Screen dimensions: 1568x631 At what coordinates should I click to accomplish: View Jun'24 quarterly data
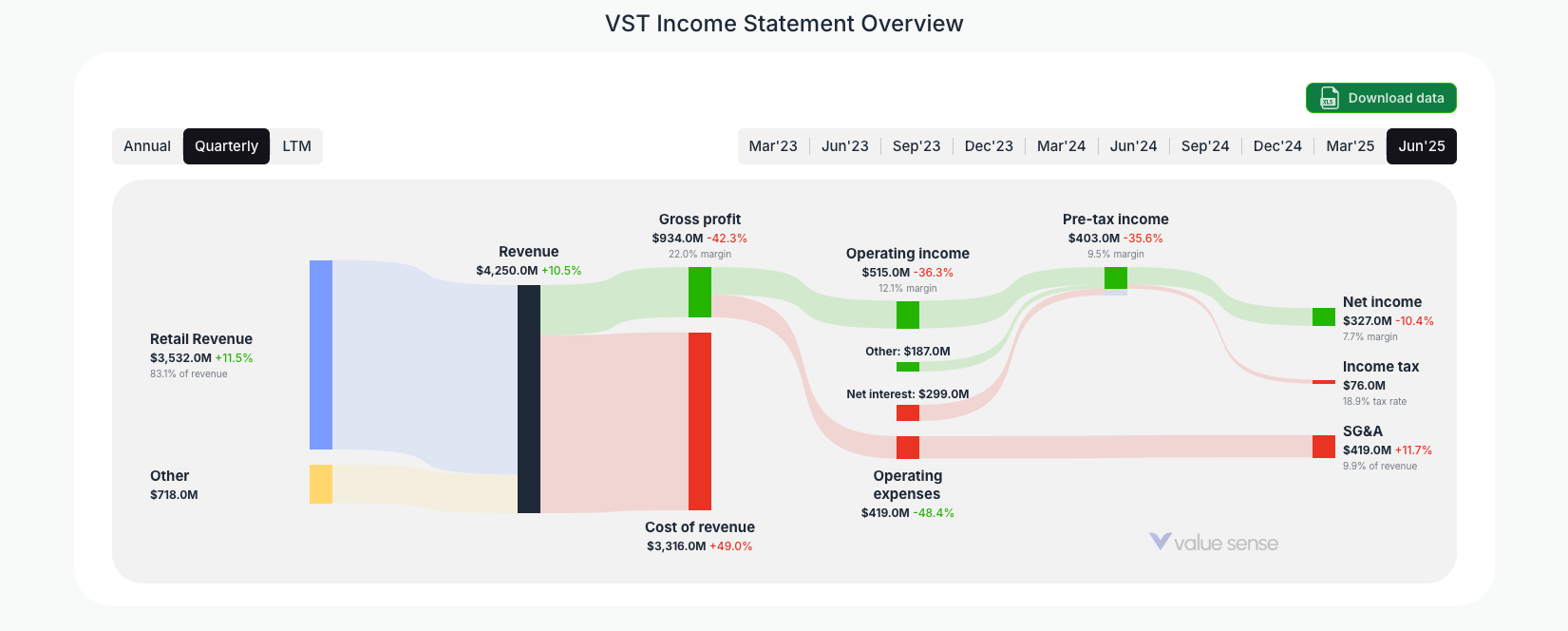pos(1133,145)
